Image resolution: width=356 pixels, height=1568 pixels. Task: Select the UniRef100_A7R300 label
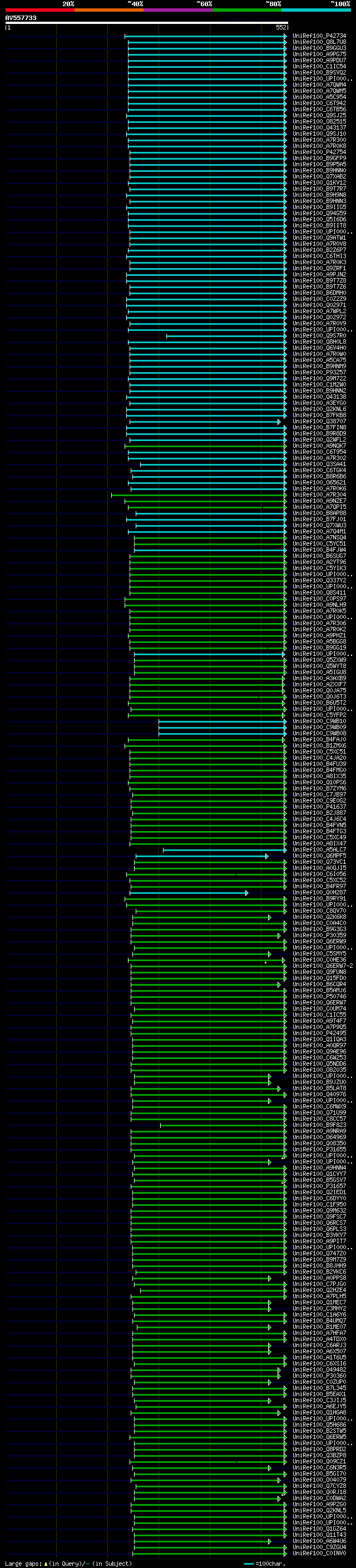point(319,140)
